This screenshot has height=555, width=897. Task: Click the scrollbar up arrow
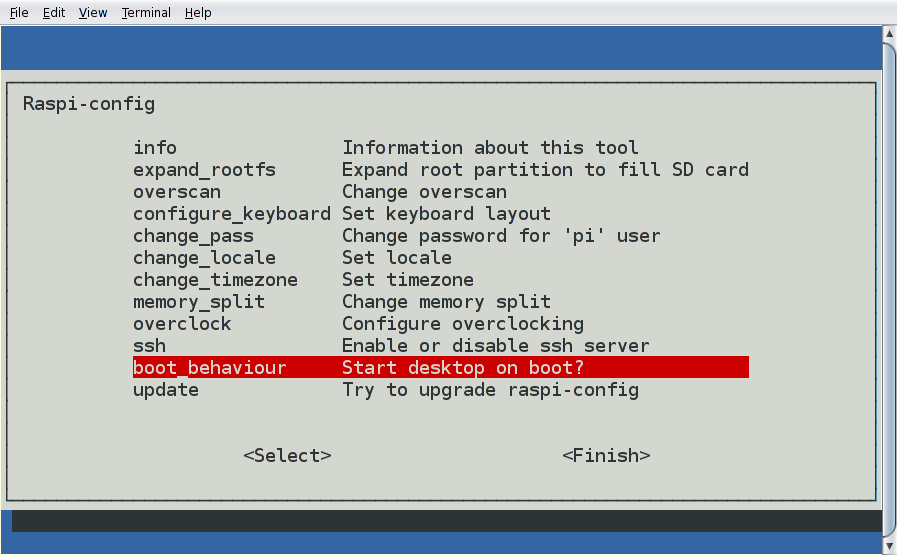[890, 34]
